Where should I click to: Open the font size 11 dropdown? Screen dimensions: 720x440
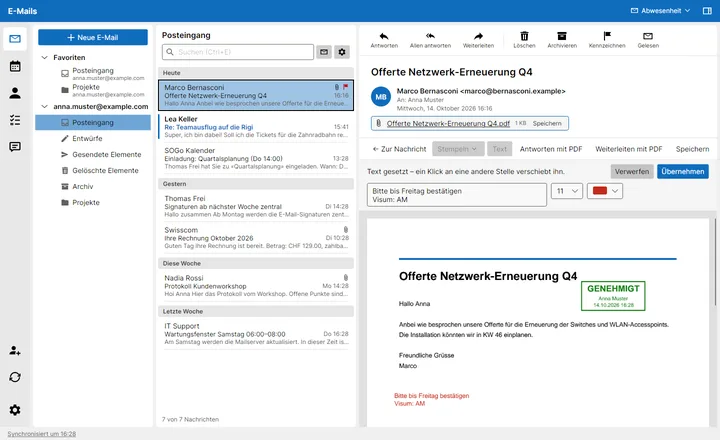(x=567, y=191)
